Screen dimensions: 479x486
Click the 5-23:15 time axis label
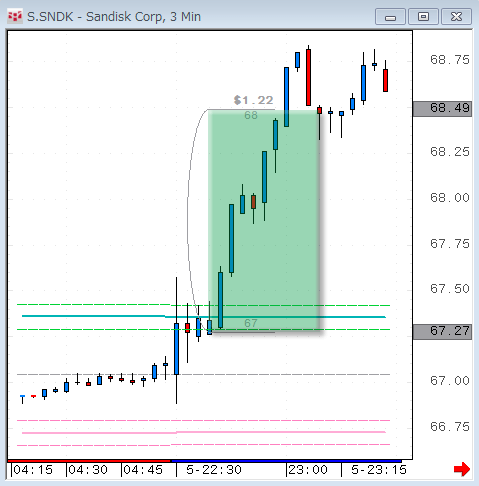pyautogui.click(x=379, y=470)
